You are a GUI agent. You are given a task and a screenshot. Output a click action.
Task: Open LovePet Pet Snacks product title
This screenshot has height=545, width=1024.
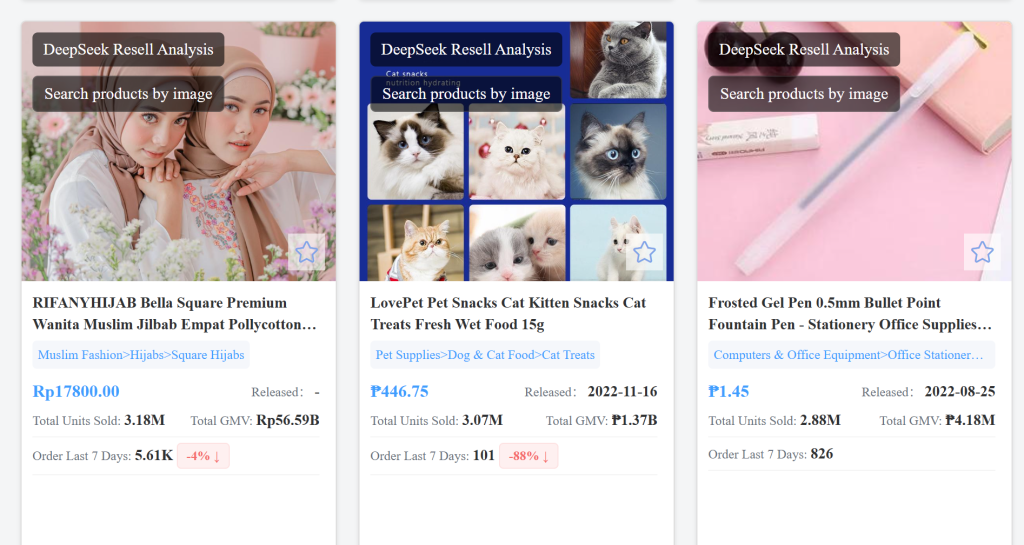coord(508,313)
